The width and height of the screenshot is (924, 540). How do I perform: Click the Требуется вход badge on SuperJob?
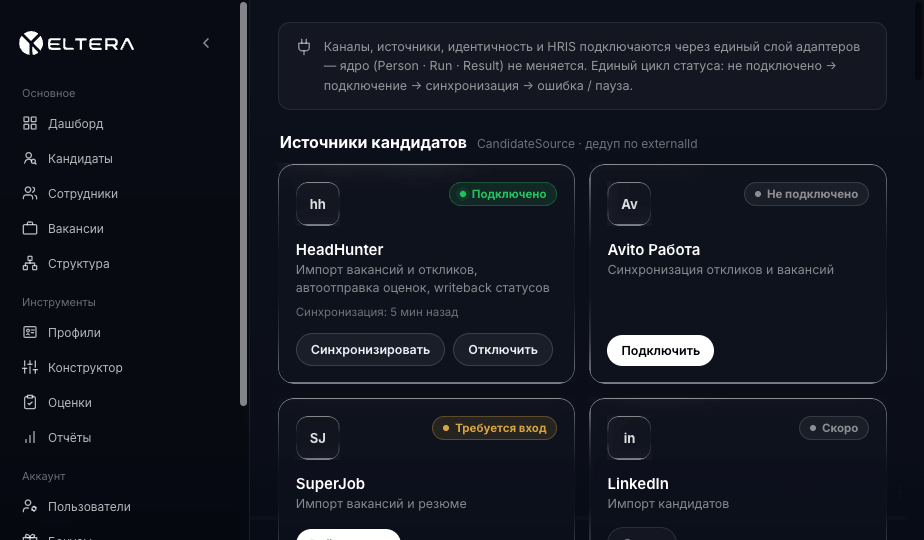coord(494,428)
